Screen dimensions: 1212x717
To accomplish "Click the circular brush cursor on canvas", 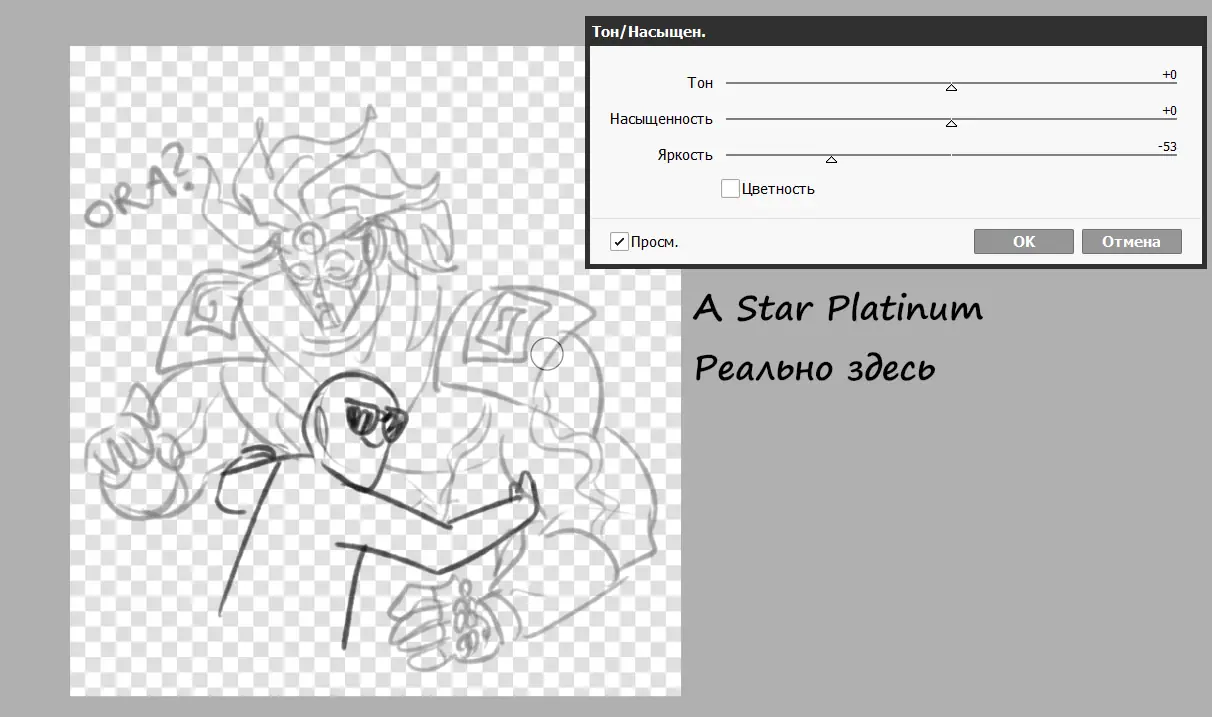I will pyautogui.click(x=547, y=353).
